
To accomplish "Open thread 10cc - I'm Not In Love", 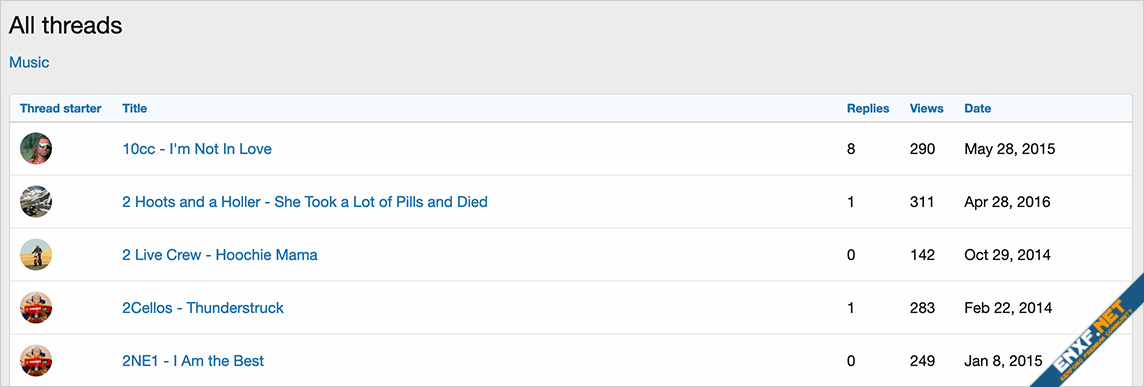I will (x=197, y=149).
